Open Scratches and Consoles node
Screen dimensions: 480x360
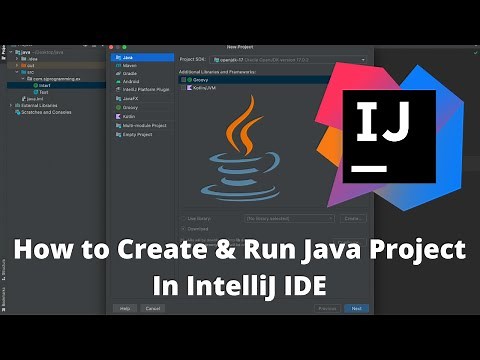[x=46, y=112]
